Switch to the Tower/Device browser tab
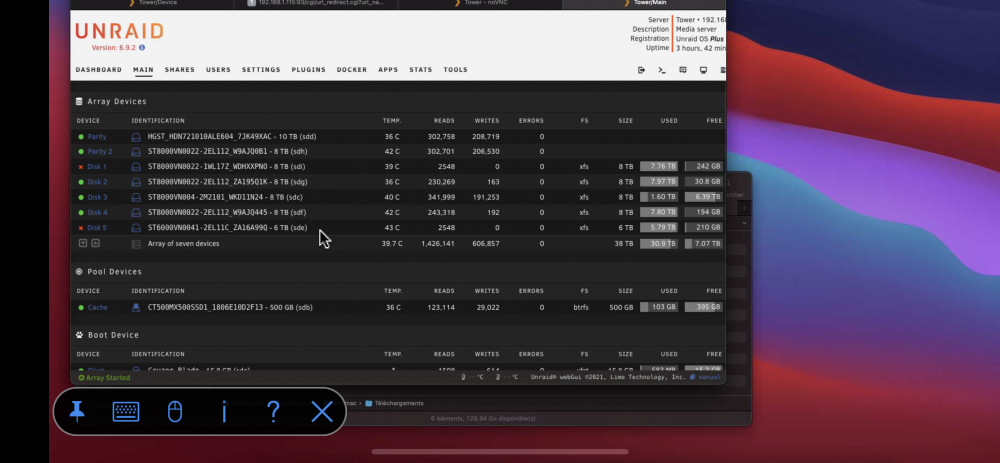 tap(153, 3)
